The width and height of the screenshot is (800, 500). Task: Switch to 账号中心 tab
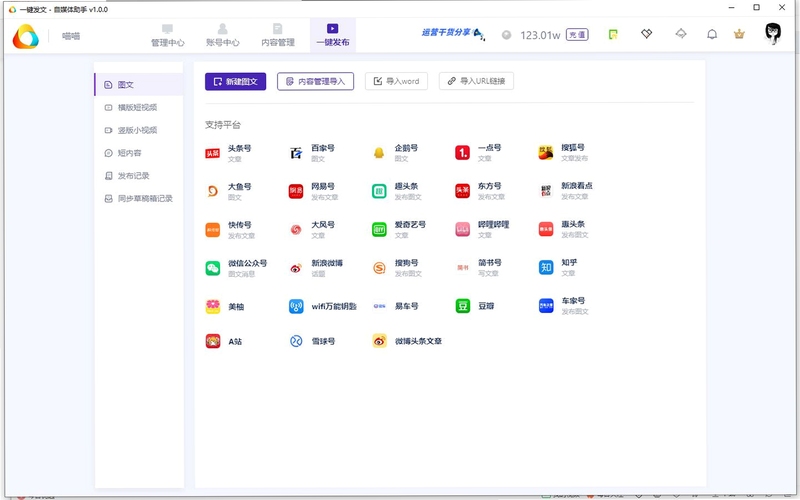[x=222, y=35]
